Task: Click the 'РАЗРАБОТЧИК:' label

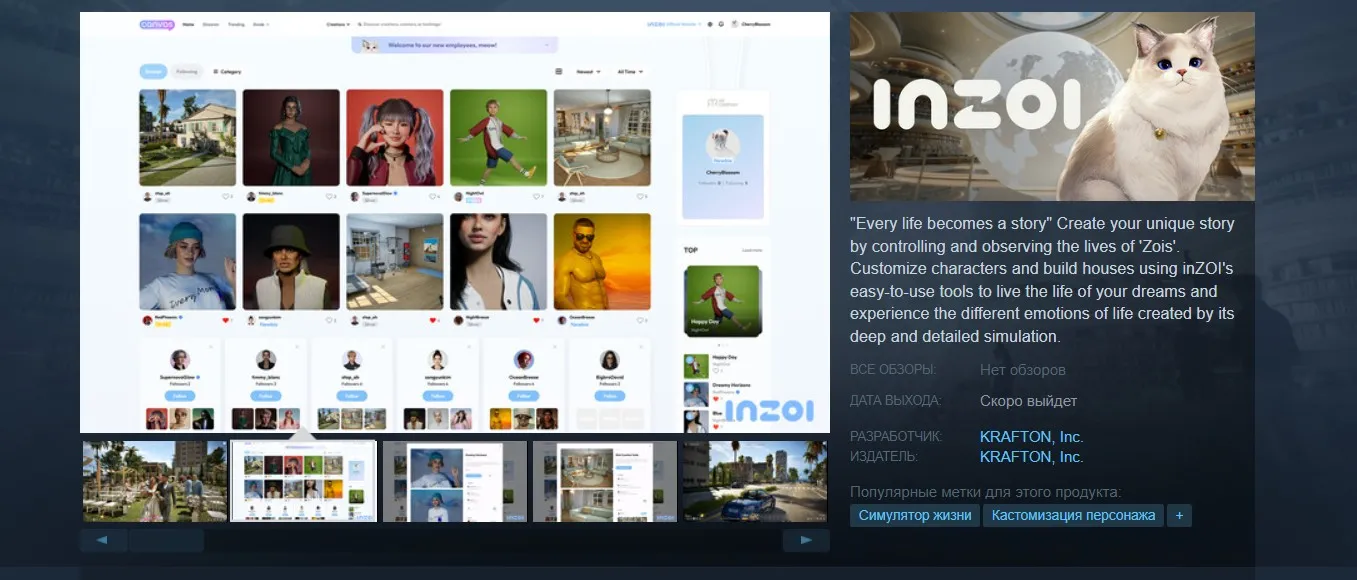Action: tap(896, 437)
